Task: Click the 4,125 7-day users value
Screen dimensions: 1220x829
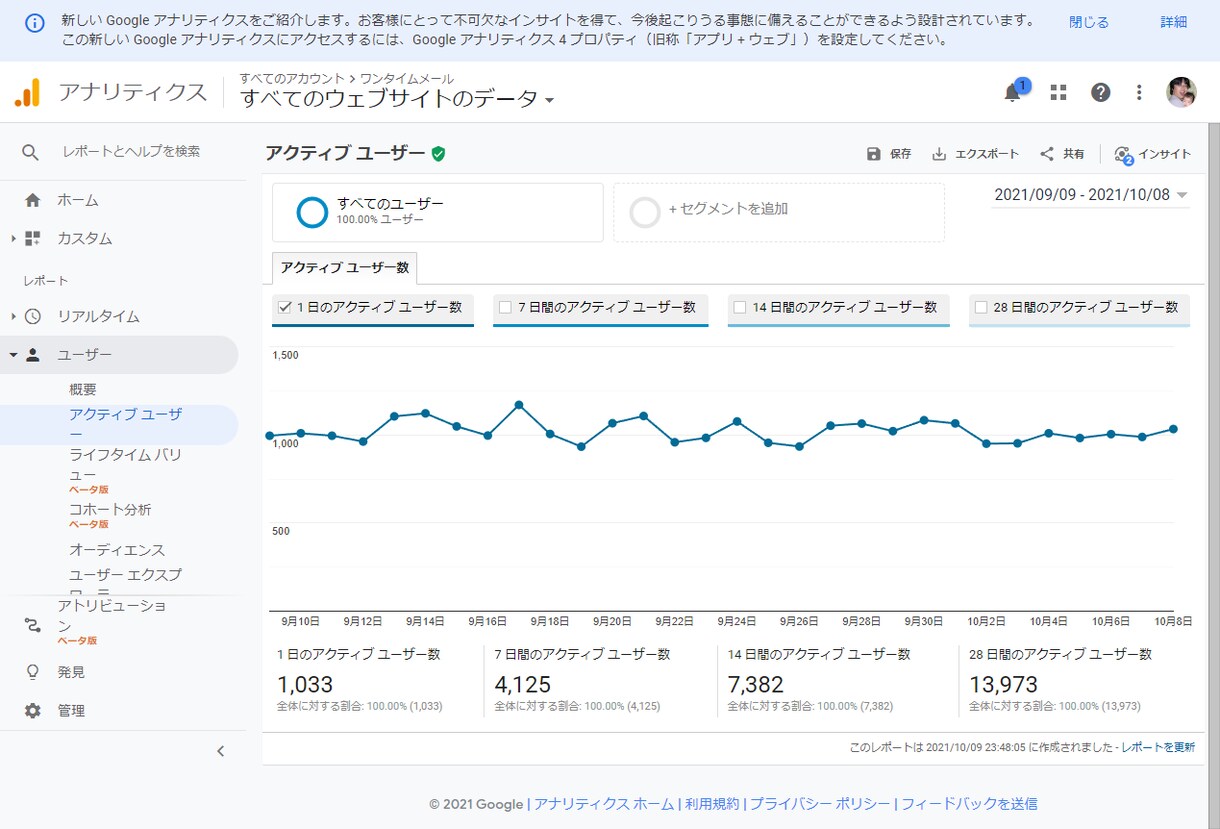Action: (x=523, y=685)
